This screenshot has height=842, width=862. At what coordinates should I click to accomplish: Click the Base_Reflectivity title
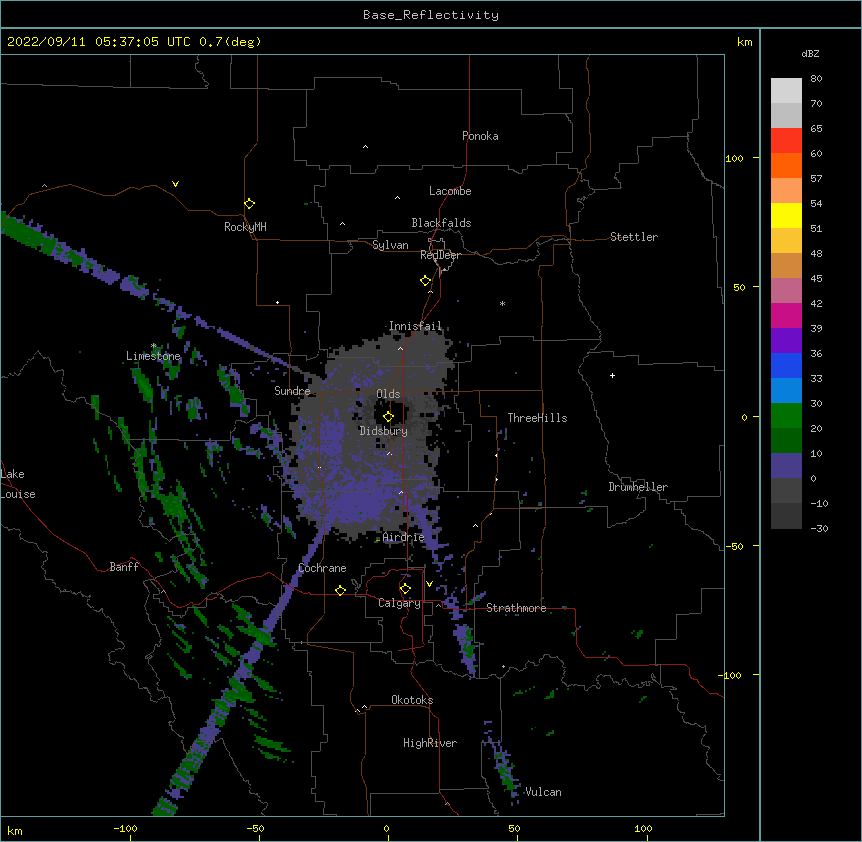[x=431, y=15]
